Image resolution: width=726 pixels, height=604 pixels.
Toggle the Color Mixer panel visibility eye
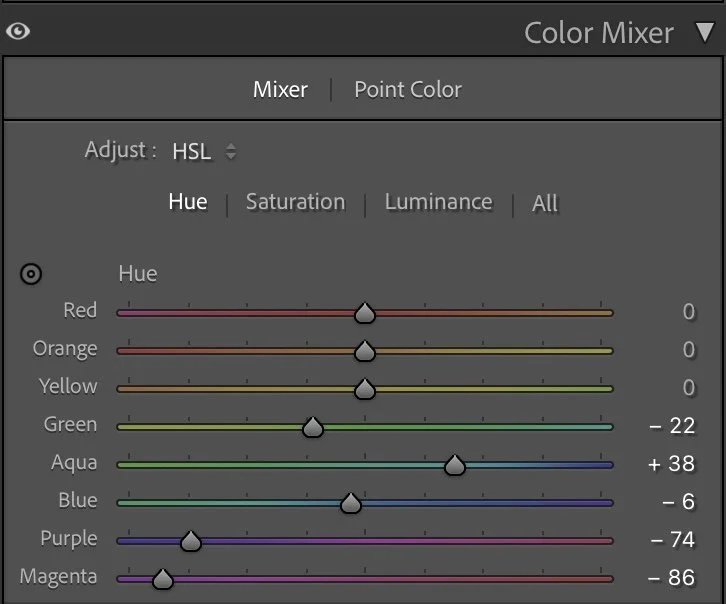[x=18, y=31]
